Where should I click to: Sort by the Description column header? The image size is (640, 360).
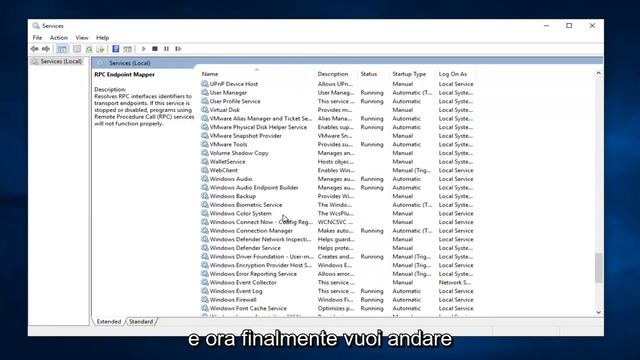tap(333, 74)
